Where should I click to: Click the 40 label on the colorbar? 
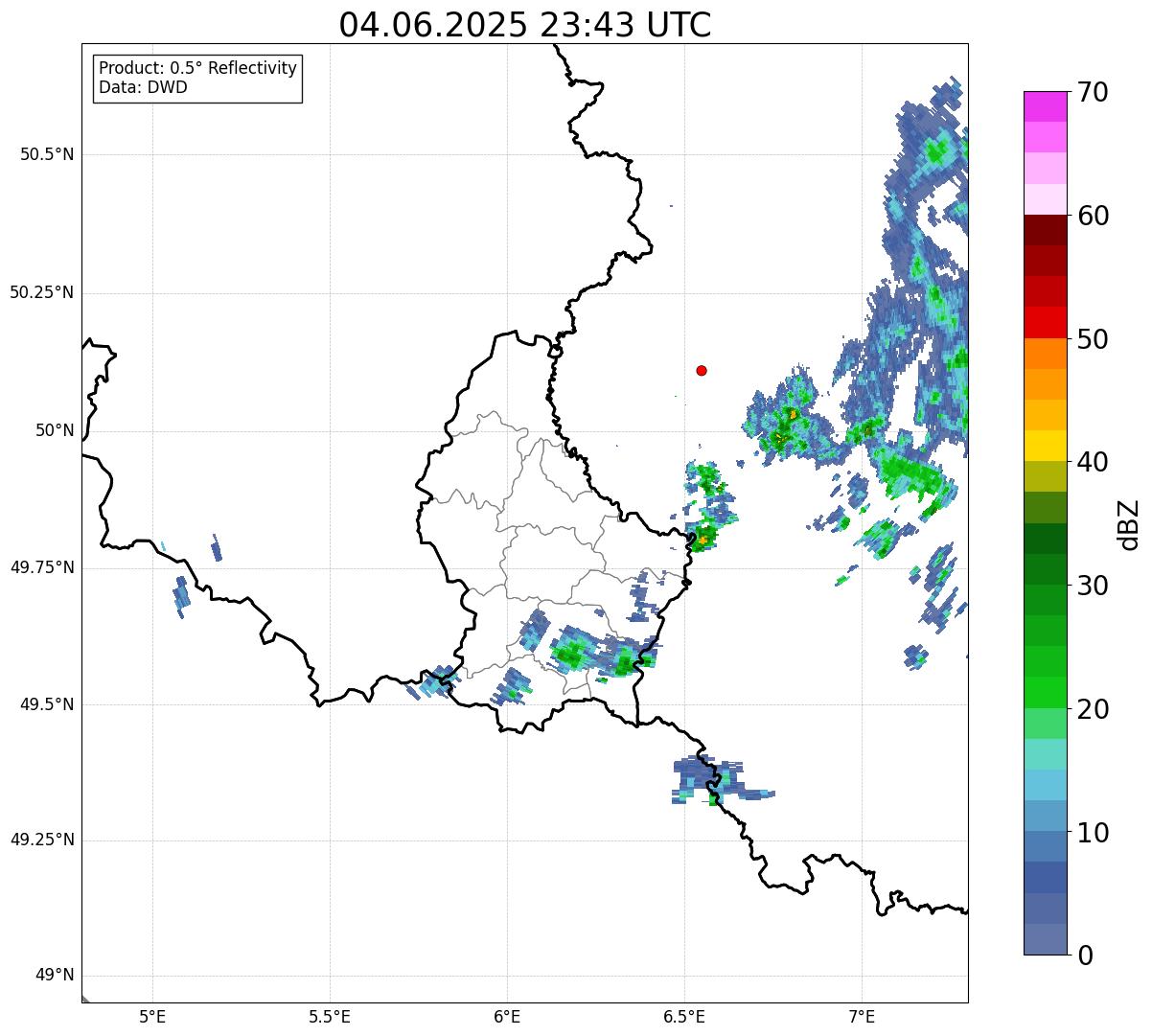1093,462
